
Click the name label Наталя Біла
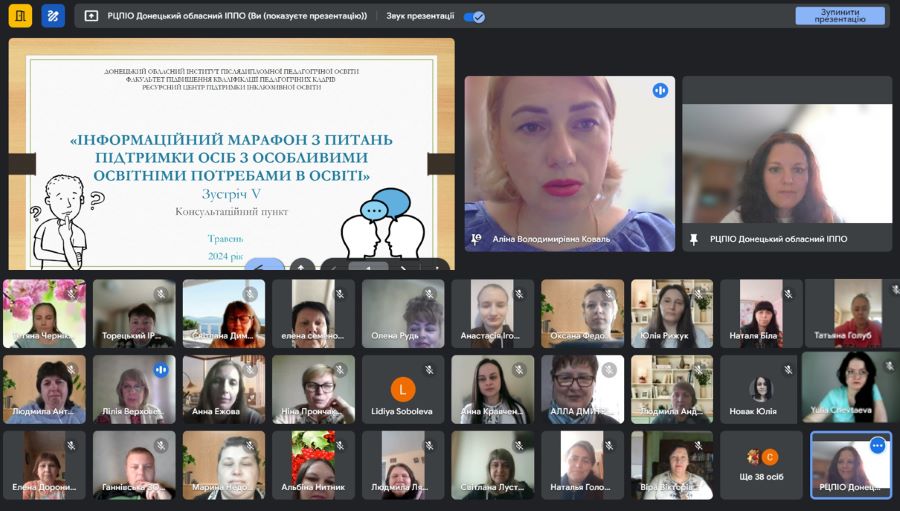[x=753, y=335]
